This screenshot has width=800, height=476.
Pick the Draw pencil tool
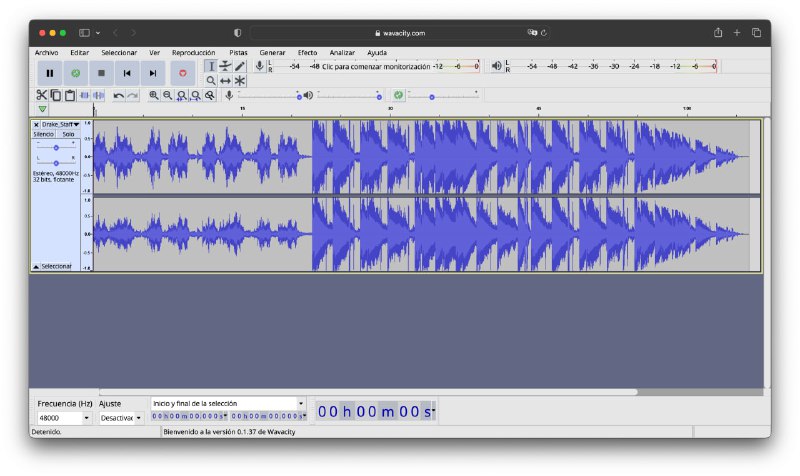(x=240, y=66)
